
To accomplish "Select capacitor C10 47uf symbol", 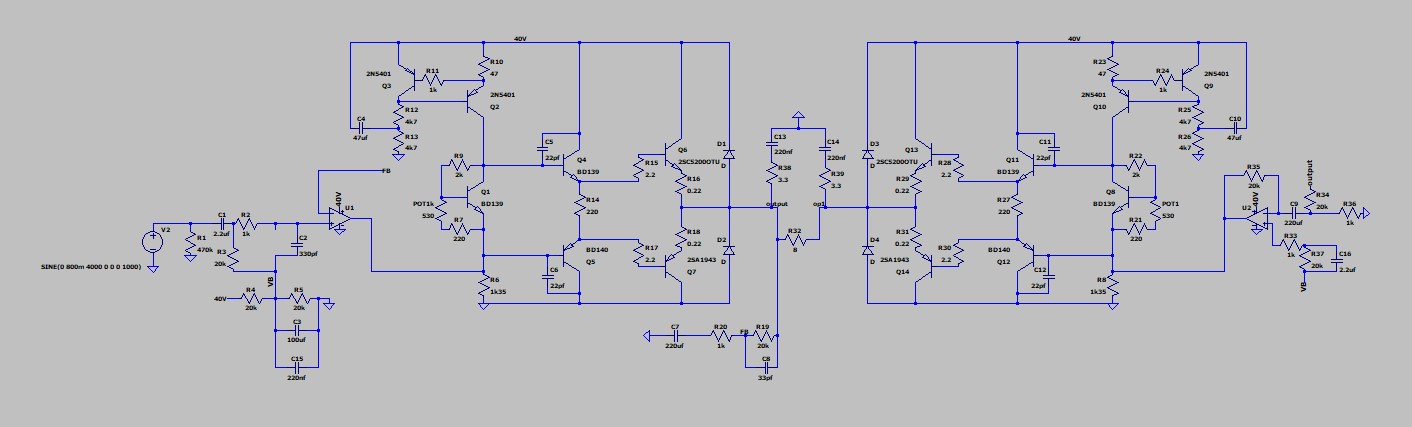I will [x=1237, y=126].
